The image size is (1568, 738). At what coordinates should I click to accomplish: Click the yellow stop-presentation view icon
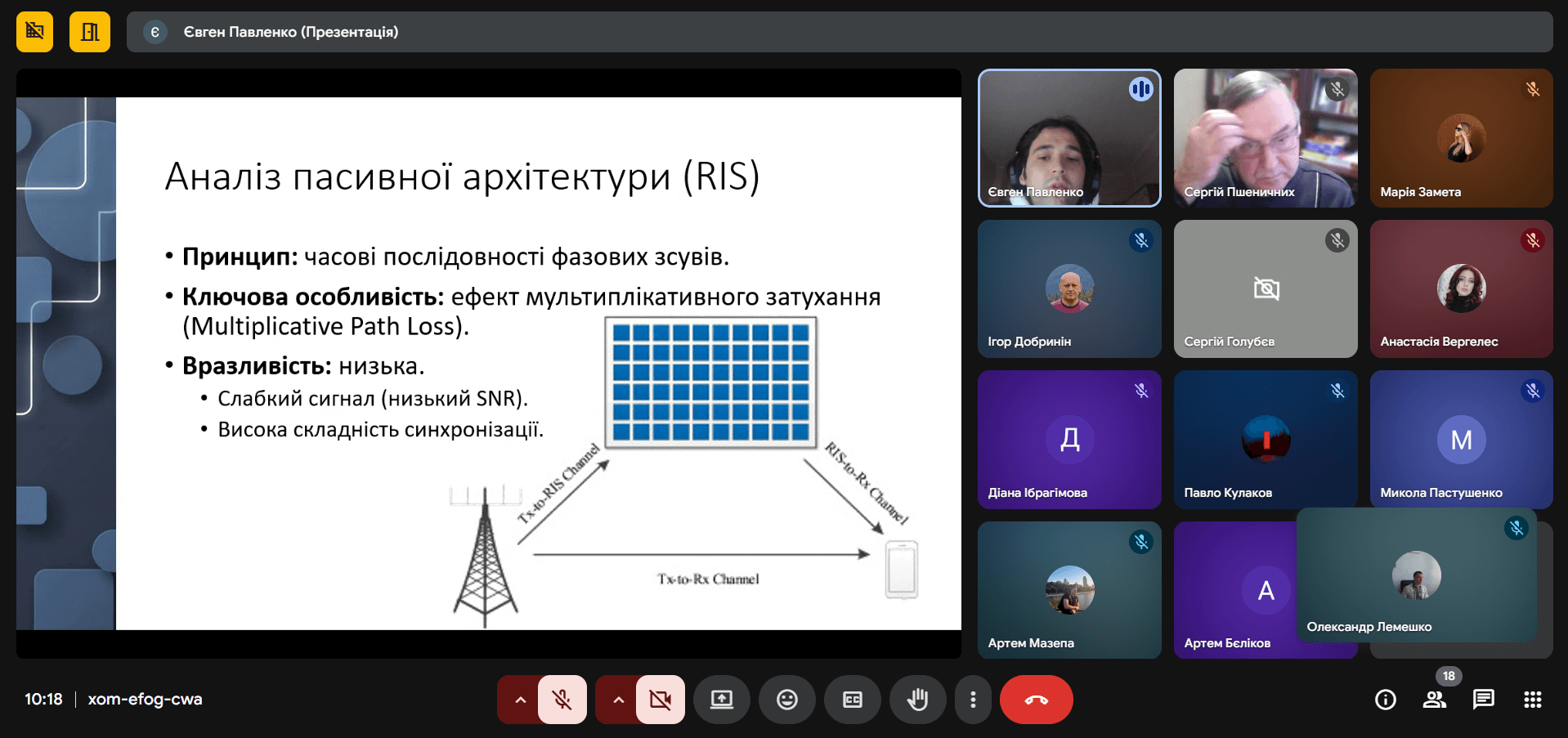pyautogui.click(x=34, y=32)
